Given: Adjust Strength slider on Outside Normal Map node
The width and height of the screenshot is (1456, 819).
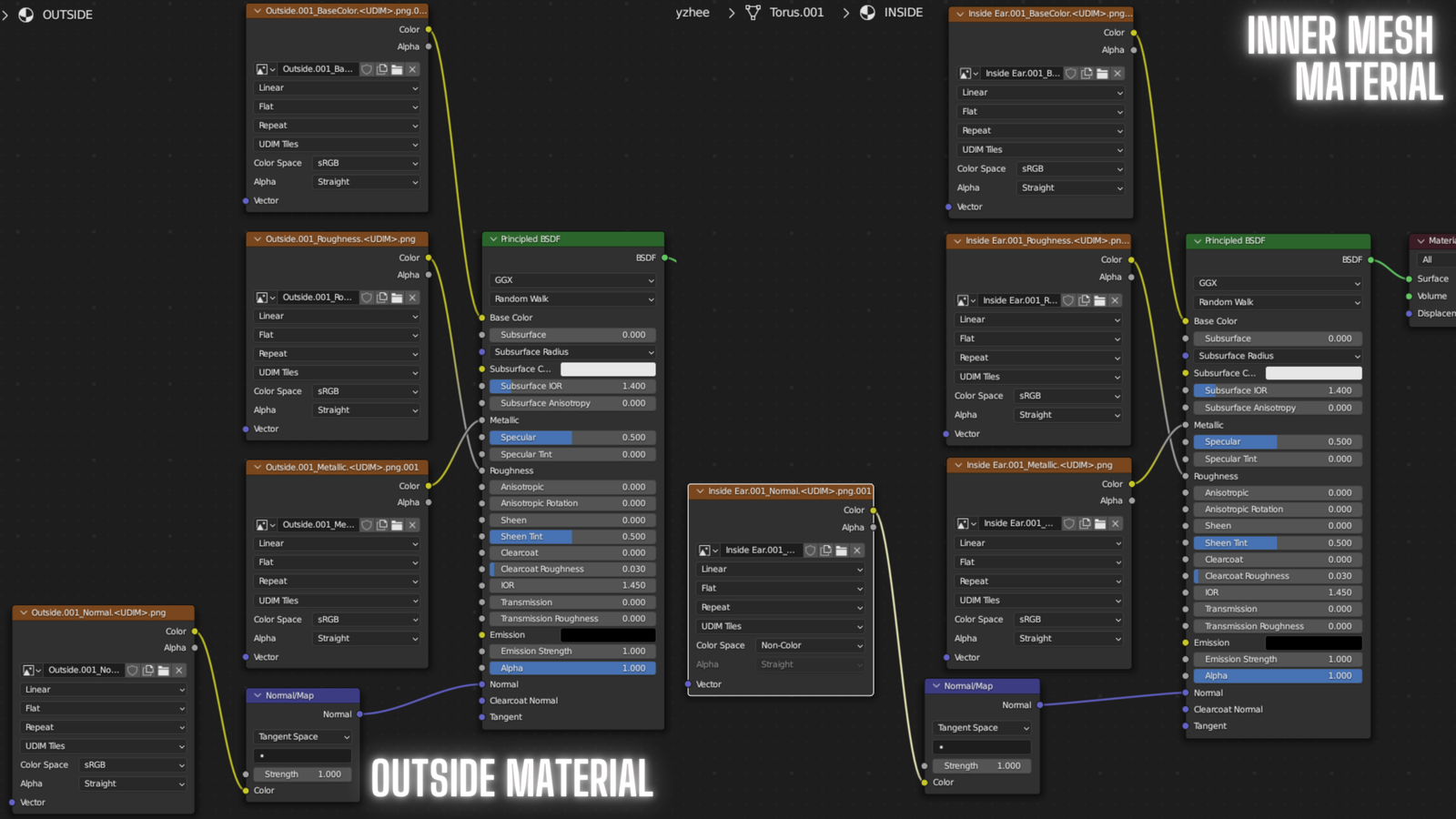Looking at the screenshot, I should [302, 774].
